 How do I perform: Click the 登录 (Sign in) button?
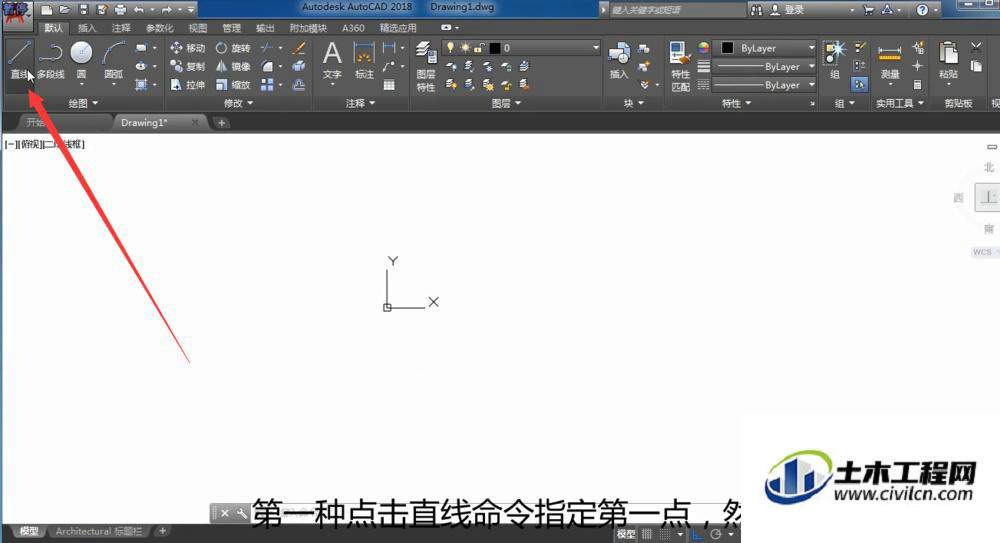tap(788, 10)
